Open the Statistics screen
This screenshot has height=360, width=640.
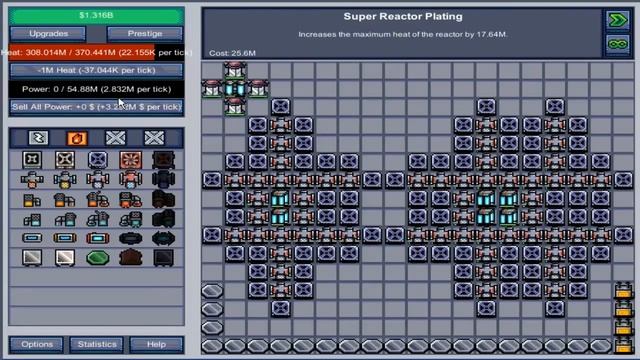pos(97,344)
